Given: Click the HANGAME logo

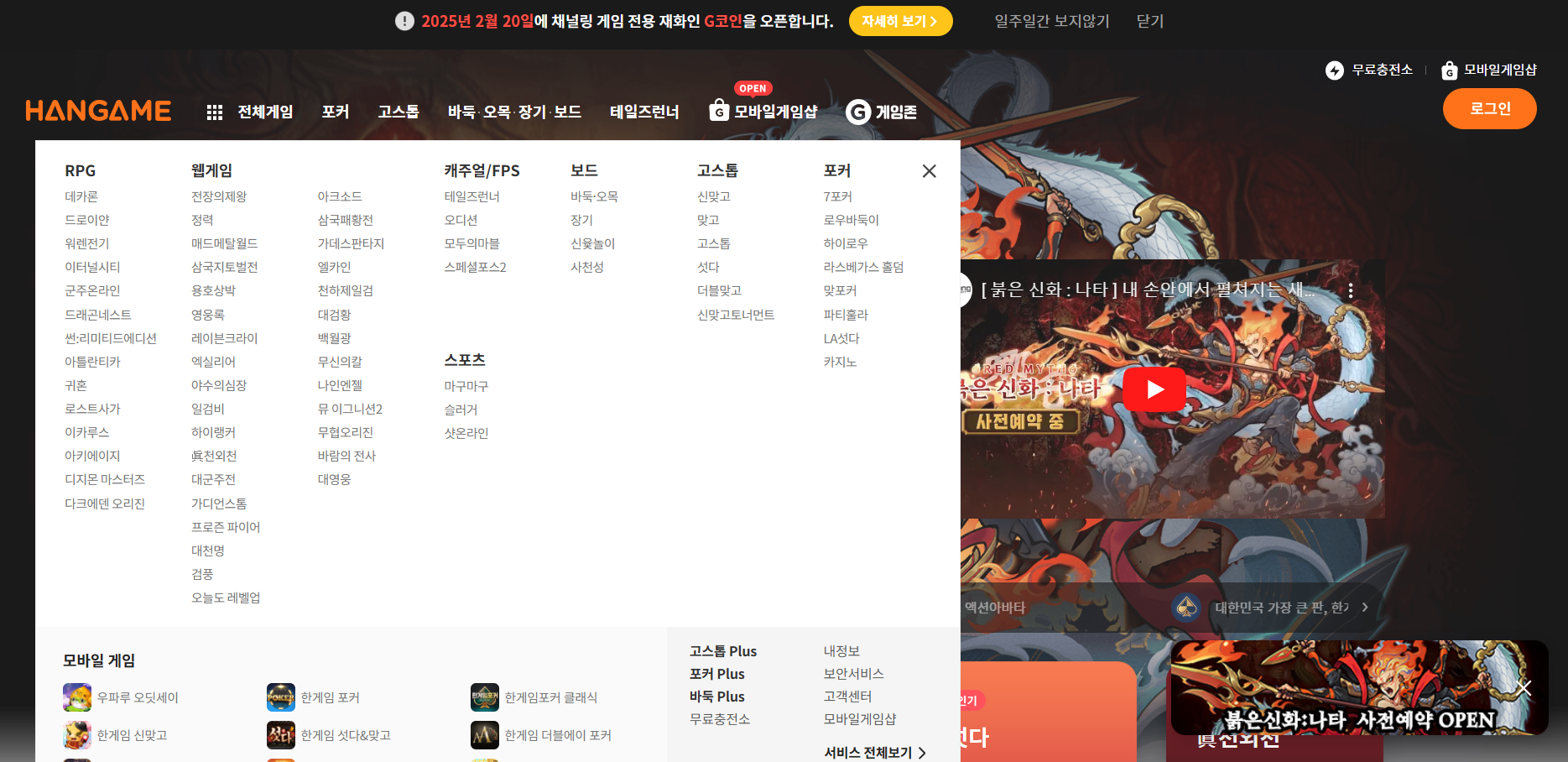Looking at the screenshot, I should click(98, 109).
